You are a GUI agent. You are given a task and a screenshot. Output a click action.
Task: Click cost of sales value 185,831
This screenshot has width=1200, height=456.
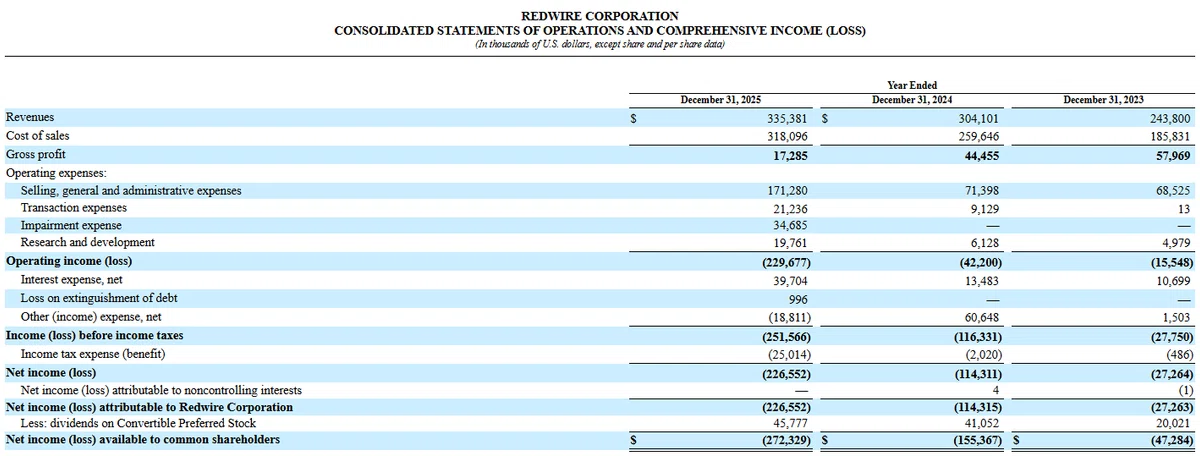(x=1170, y=135)
